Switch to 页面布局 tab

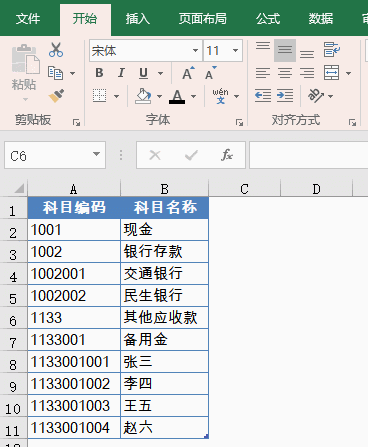pos(203,19)
